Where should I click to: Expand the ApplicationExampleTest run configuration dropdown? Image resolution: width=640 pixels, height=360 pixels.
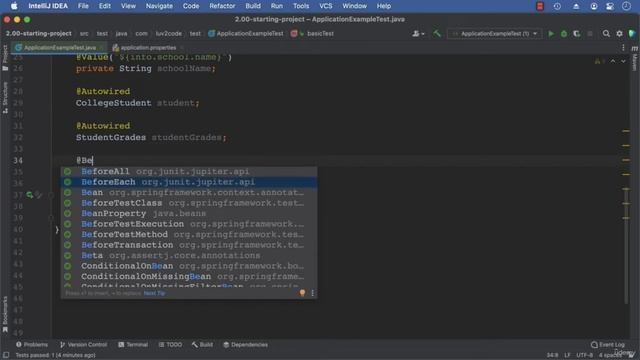(494, 34)
